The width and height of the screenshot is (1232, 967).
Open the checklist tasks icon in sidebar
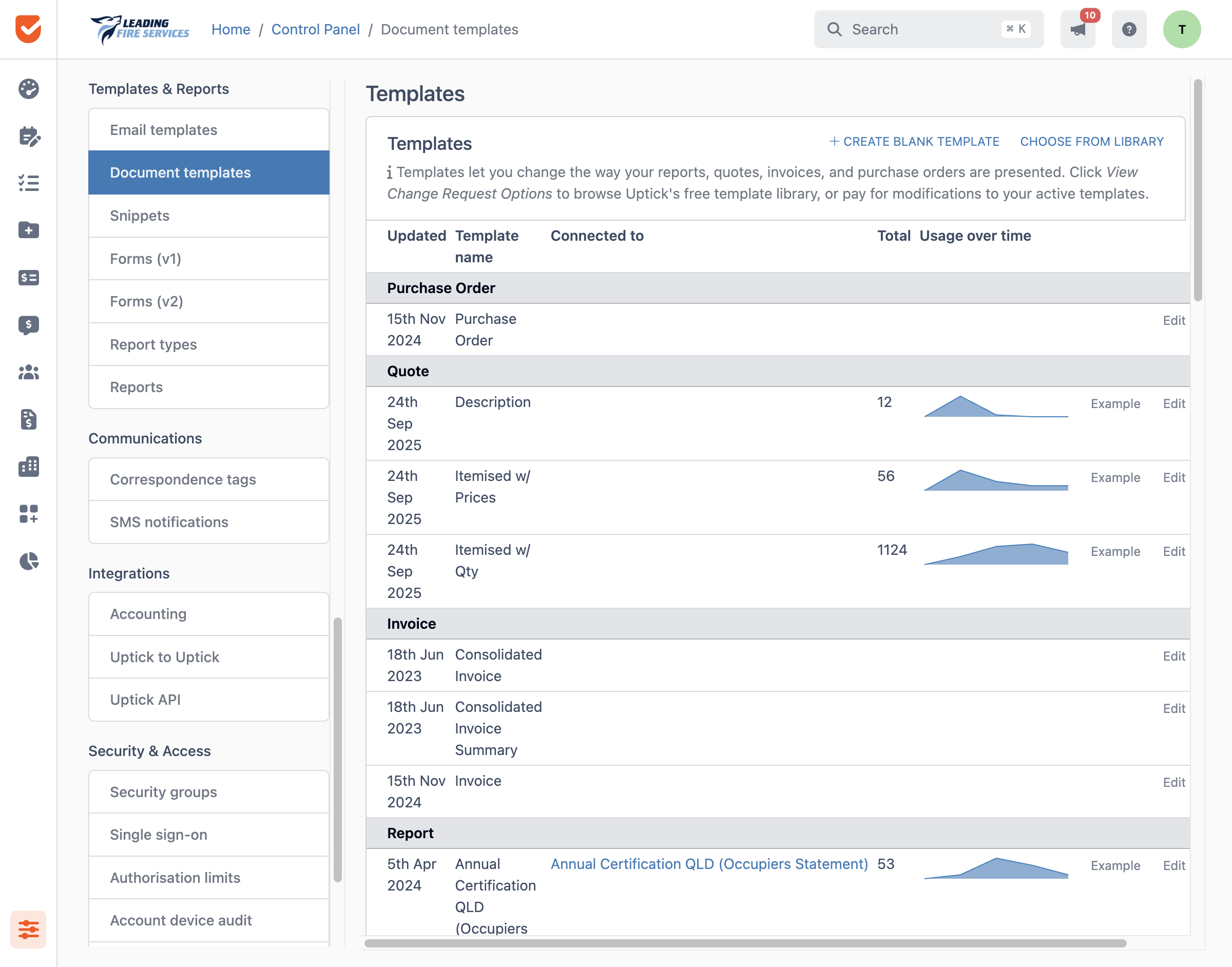[28, 183]
